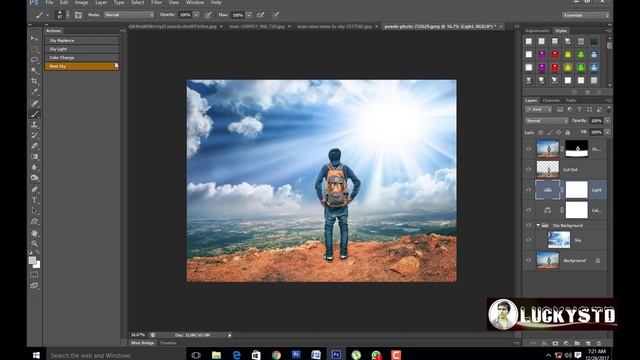Toggle pressure for size button
The width and height of the screenshot is (640, 360).
(x=276, y=15)
